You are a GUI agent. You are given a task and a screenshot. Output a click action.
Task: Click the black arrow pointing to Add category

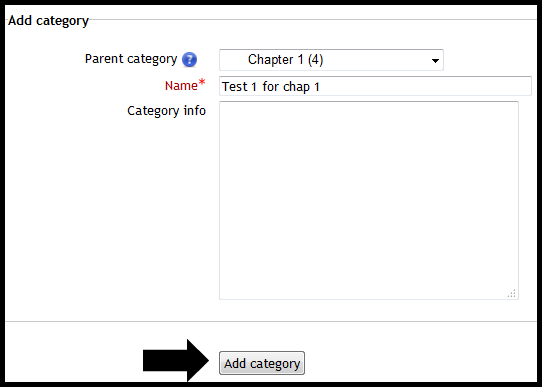176,360
